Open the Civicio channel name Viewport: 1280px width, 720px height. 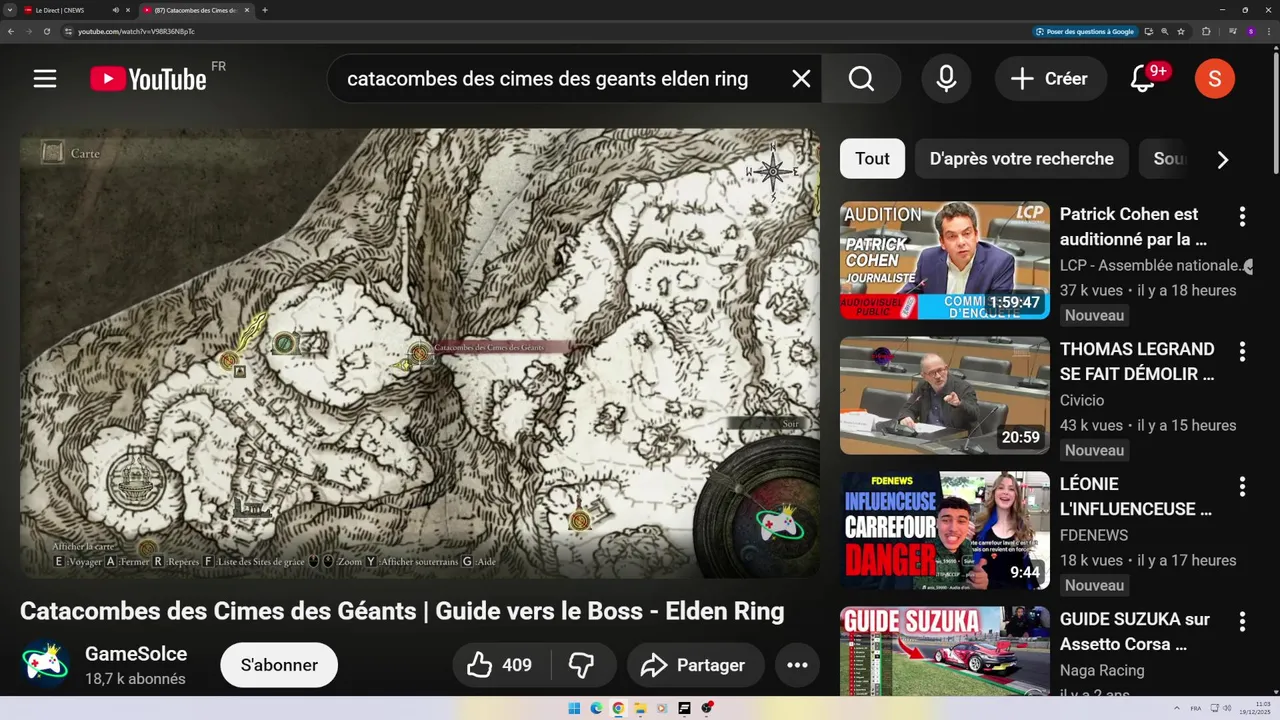1082,401
